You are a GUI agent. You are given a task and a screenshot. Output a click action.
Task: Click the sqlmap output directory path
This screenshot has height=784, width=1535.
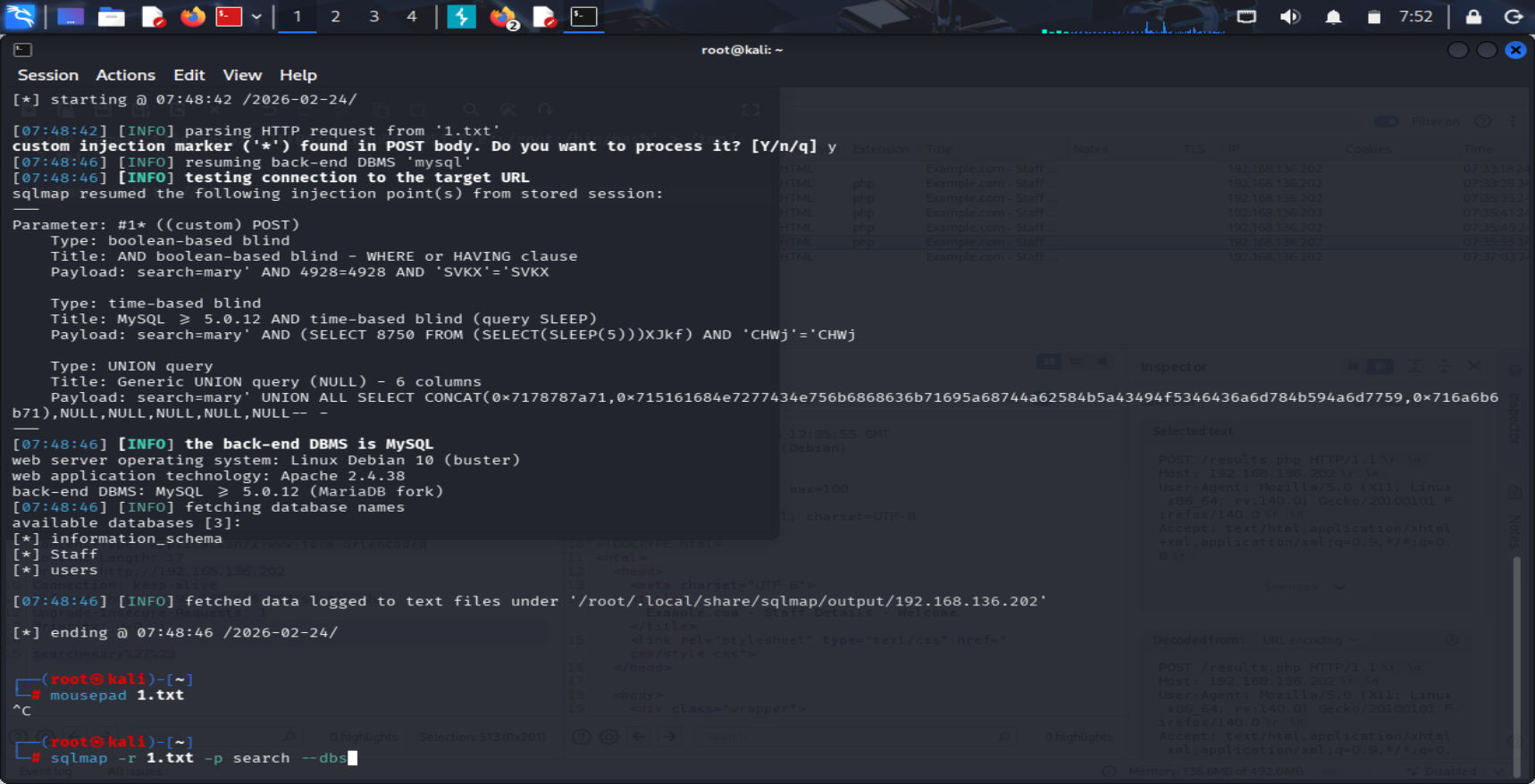point(809,601)
